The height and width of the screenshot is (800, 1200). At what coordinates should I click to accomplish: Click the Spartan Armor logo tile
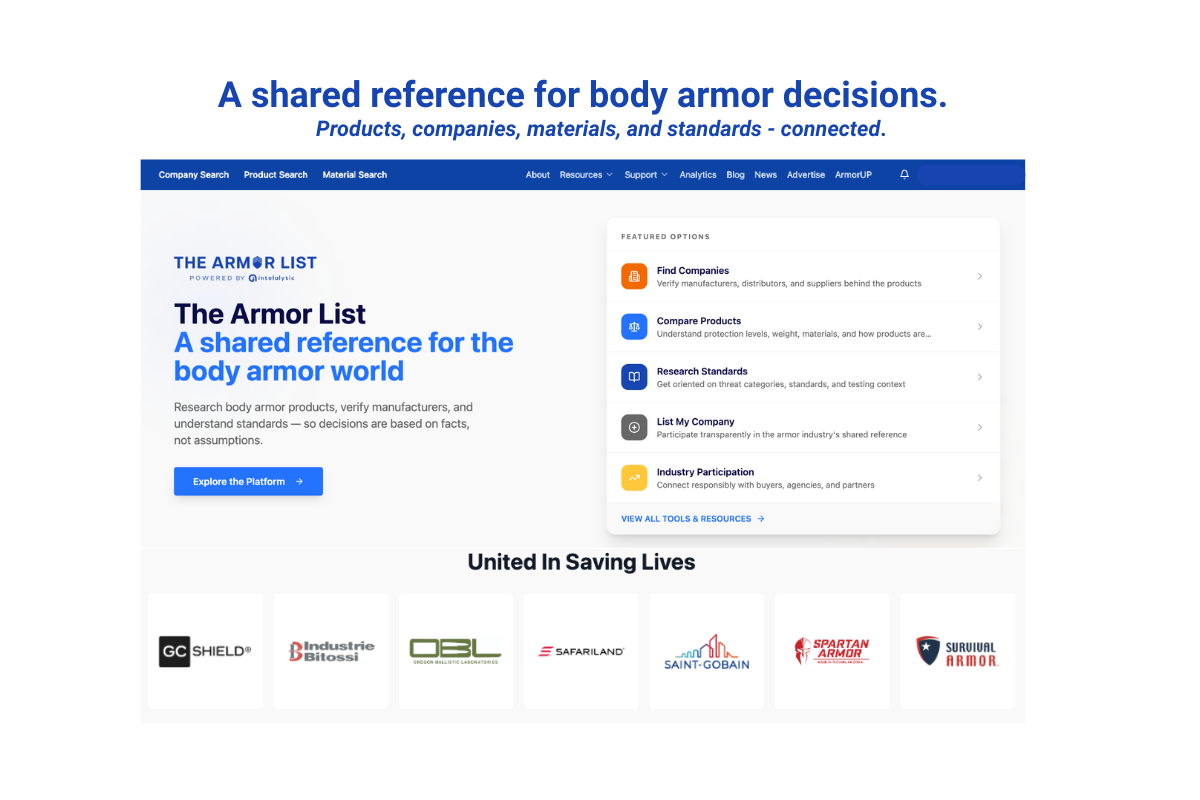pyautogui.click(x=832, y=650)
